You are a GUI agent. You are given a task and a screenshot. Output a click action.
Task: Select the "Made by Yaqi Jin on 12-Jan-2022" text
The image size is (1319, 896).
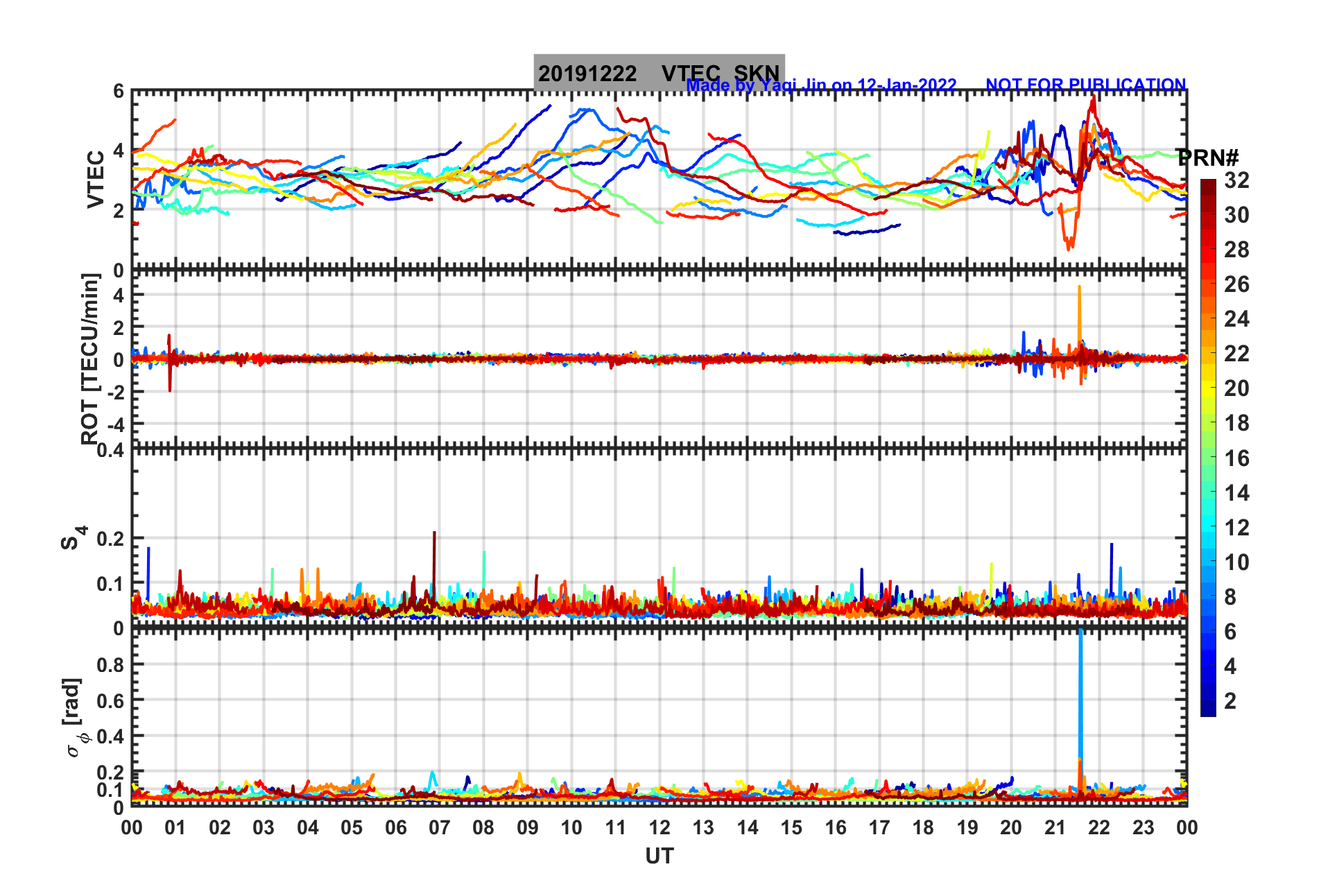pyautogui.click(x=821, y=85)
